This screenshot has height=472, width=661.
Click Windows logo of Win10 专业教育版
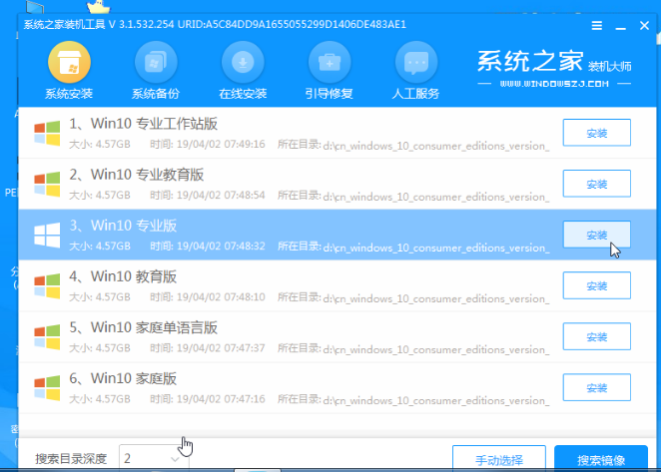[x=47, y=184]
